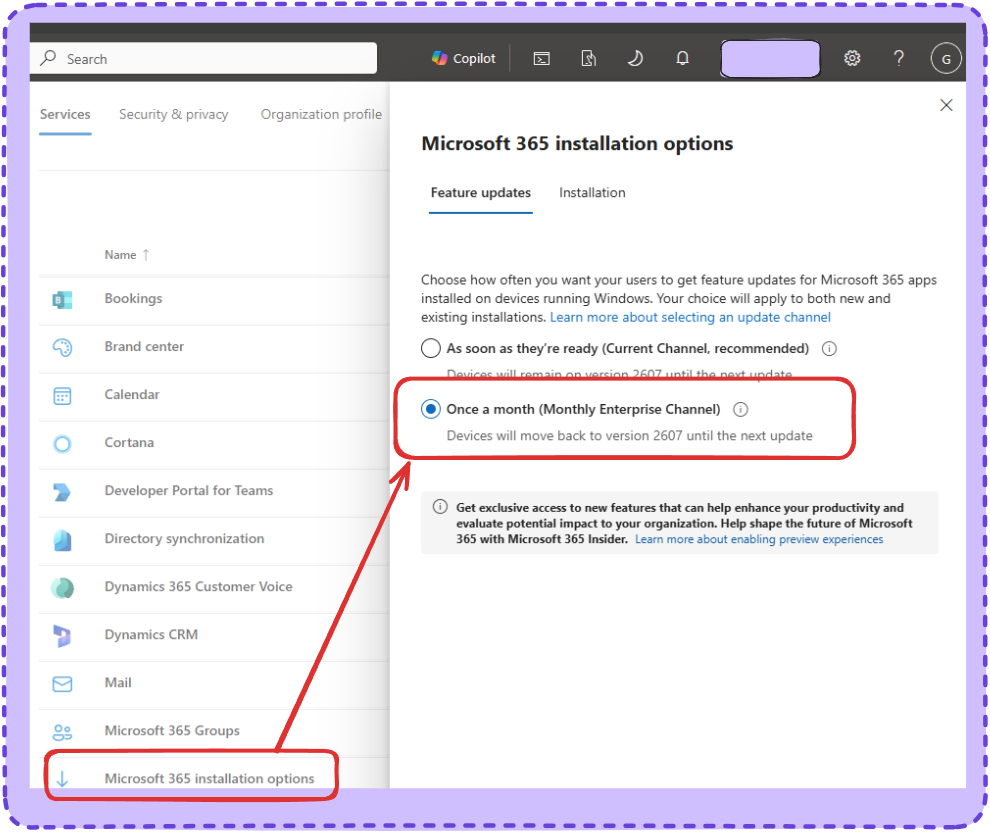Open Dynamics 365 Customer Voice row
Image resolution: width=990 pixels, height=832 pixels.
tap(214, 587)
